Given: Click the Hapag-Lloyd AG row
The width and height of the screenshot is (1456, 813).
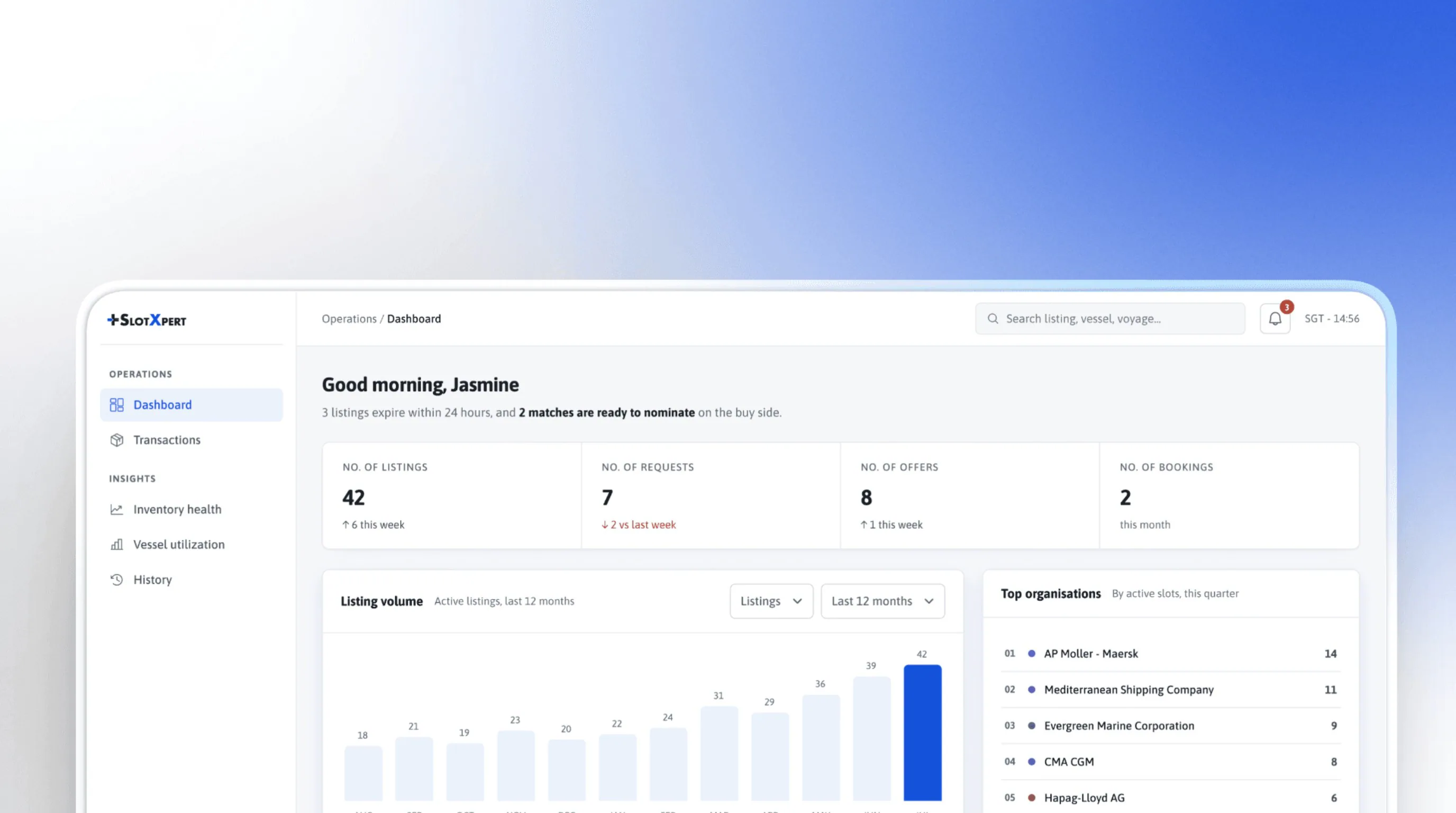Looking at the screenshot, I should click(x=1170, y=798).
